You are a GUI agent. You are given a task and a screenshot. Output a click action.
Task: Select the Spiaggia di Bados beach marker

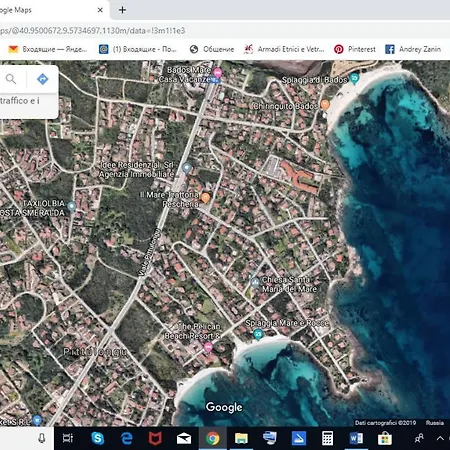pyautogui.click(x=354, y=79)
